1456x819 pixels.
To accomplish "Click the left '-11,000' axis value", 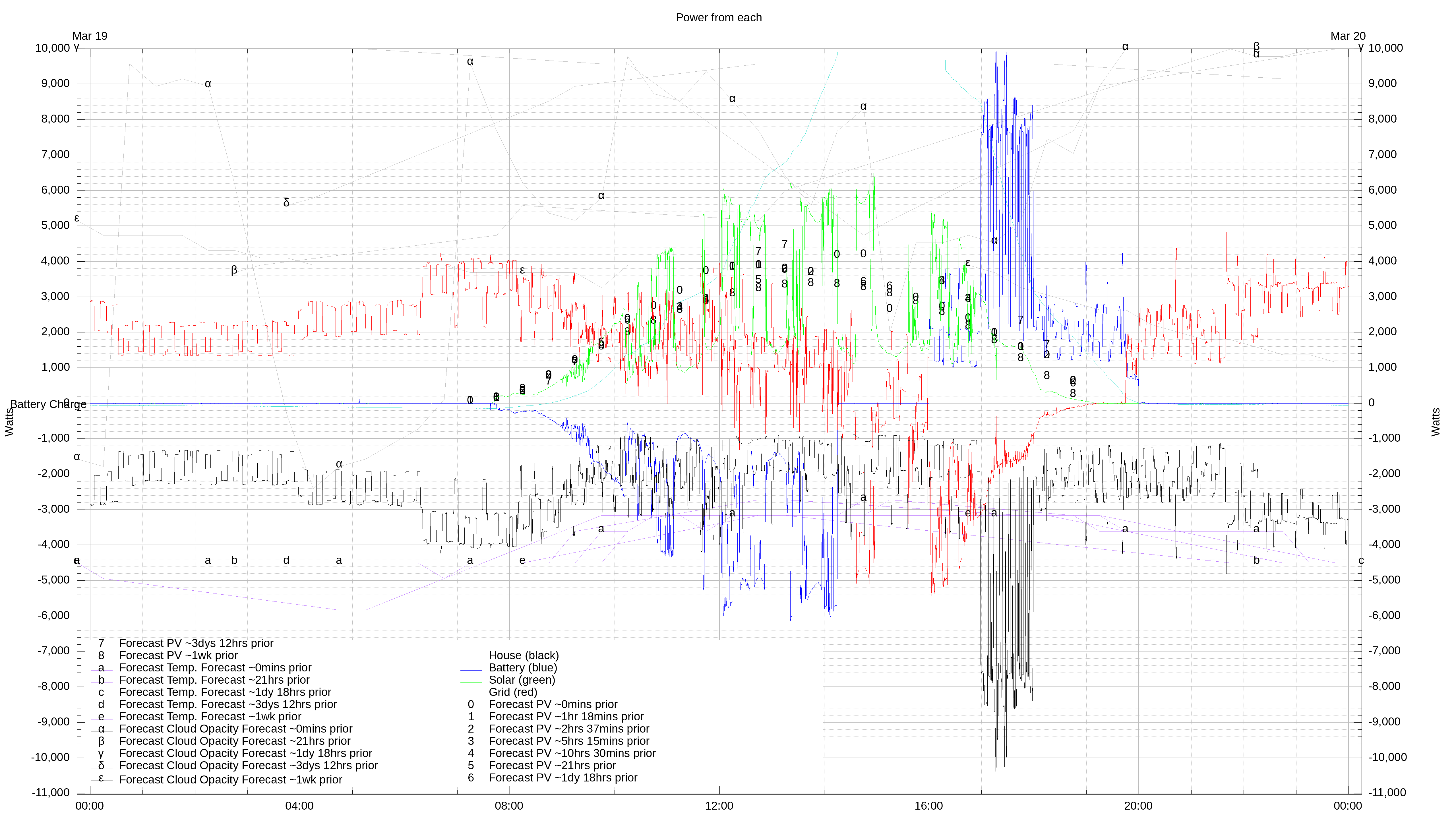I will (x=50, y=793).
